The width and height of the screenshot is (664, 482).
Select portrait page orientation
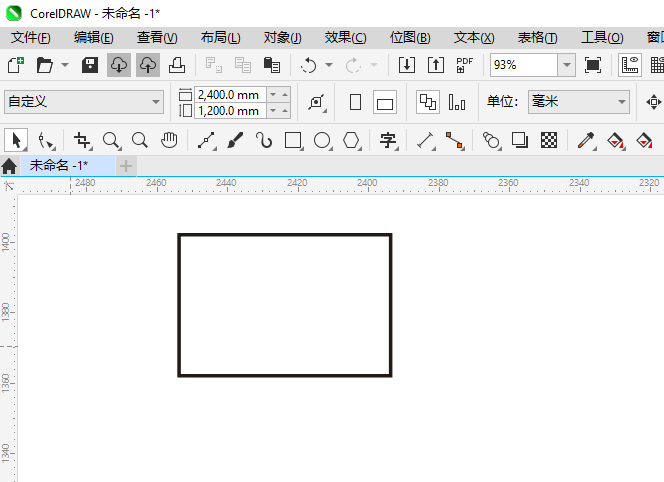(x=355, y=102)
